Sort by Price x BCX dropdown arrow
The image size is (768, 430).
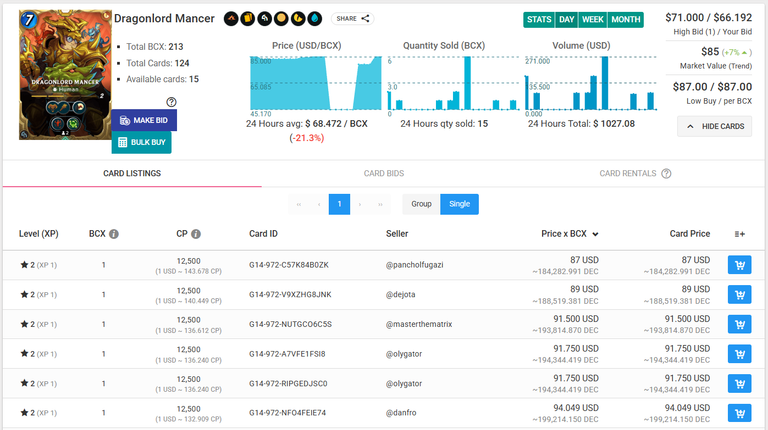[x=595, y=234]
